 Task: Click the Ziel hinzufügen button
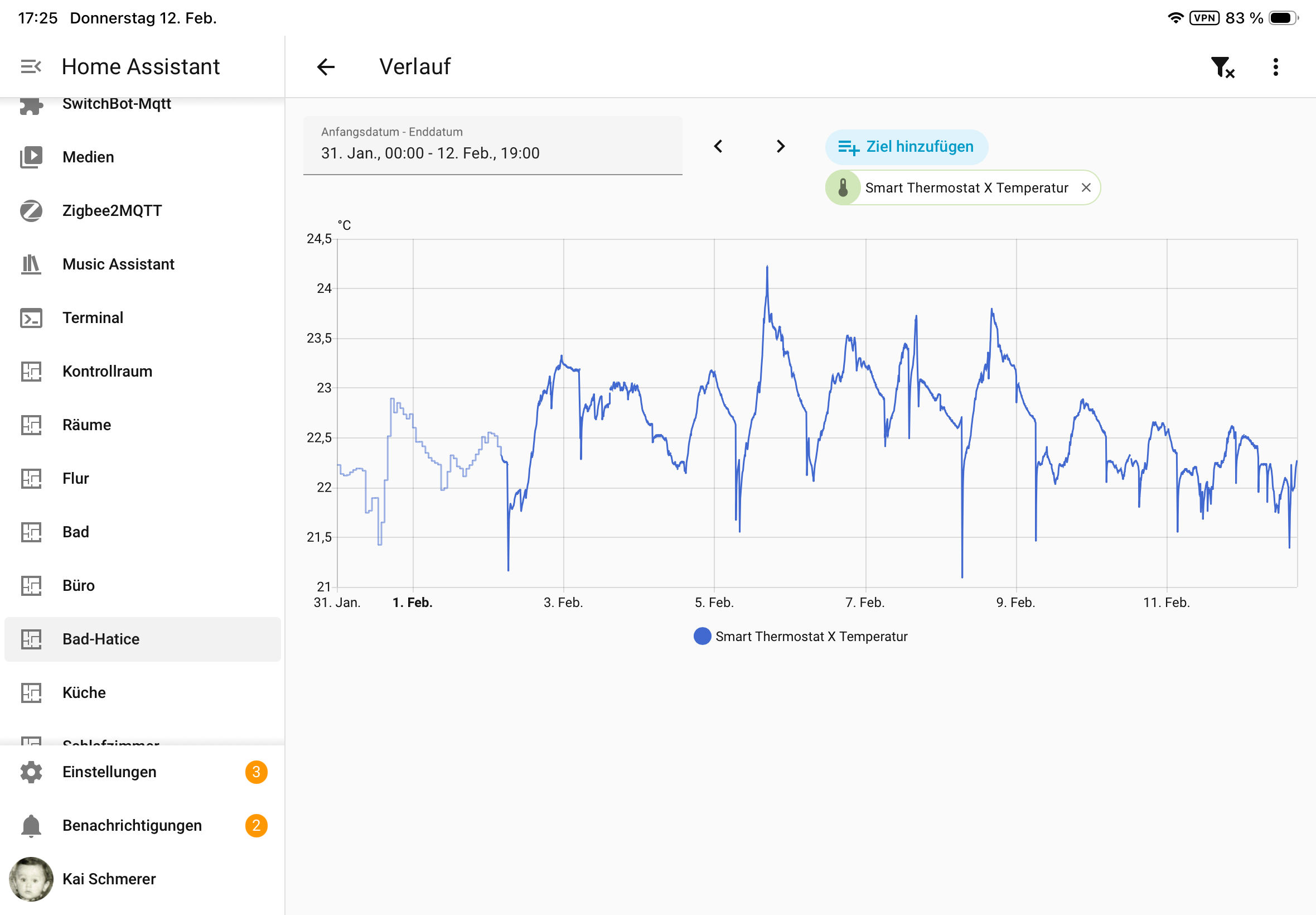tap(906, 147)
